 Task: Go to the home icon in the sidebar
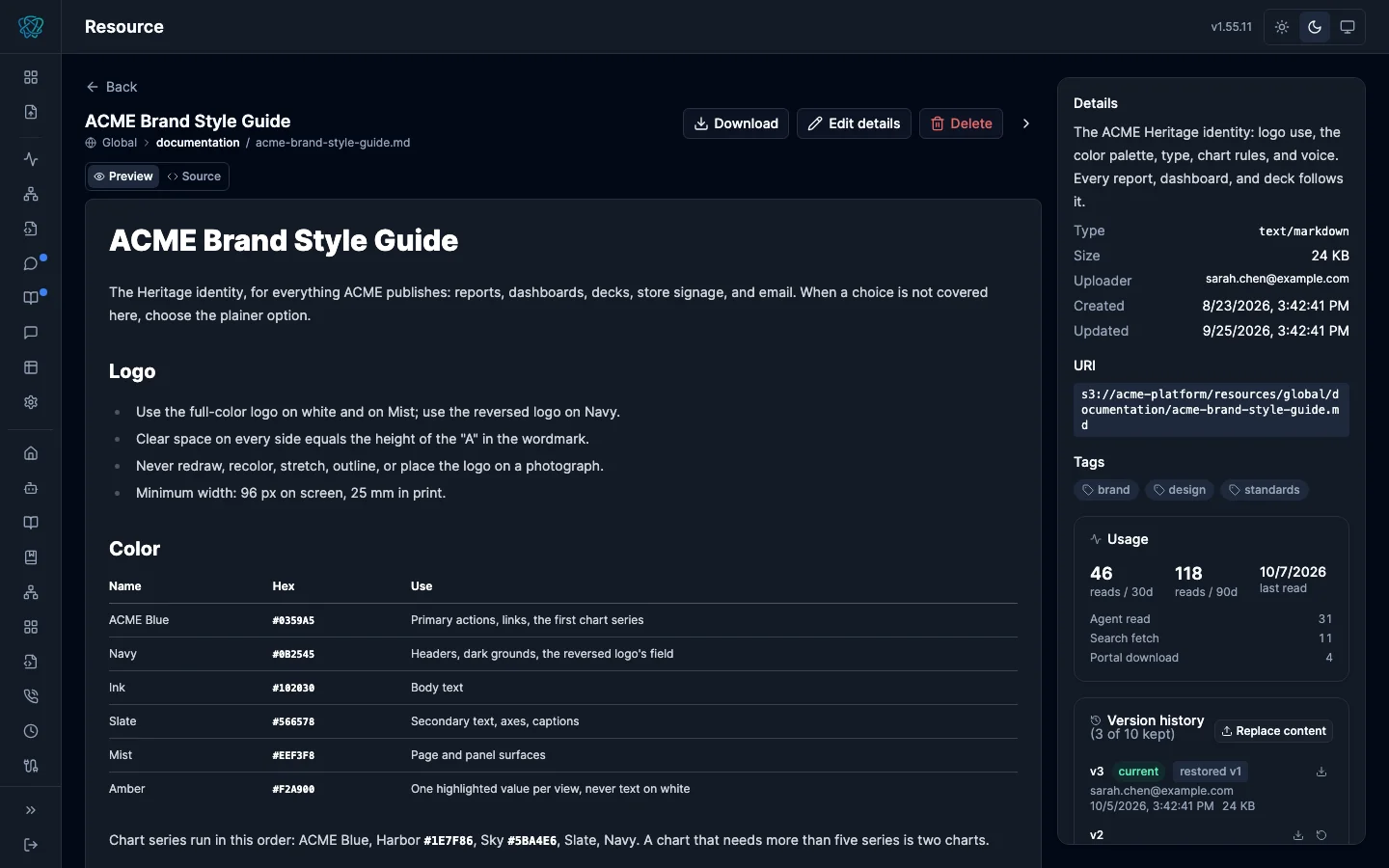[x=31, y=453]
